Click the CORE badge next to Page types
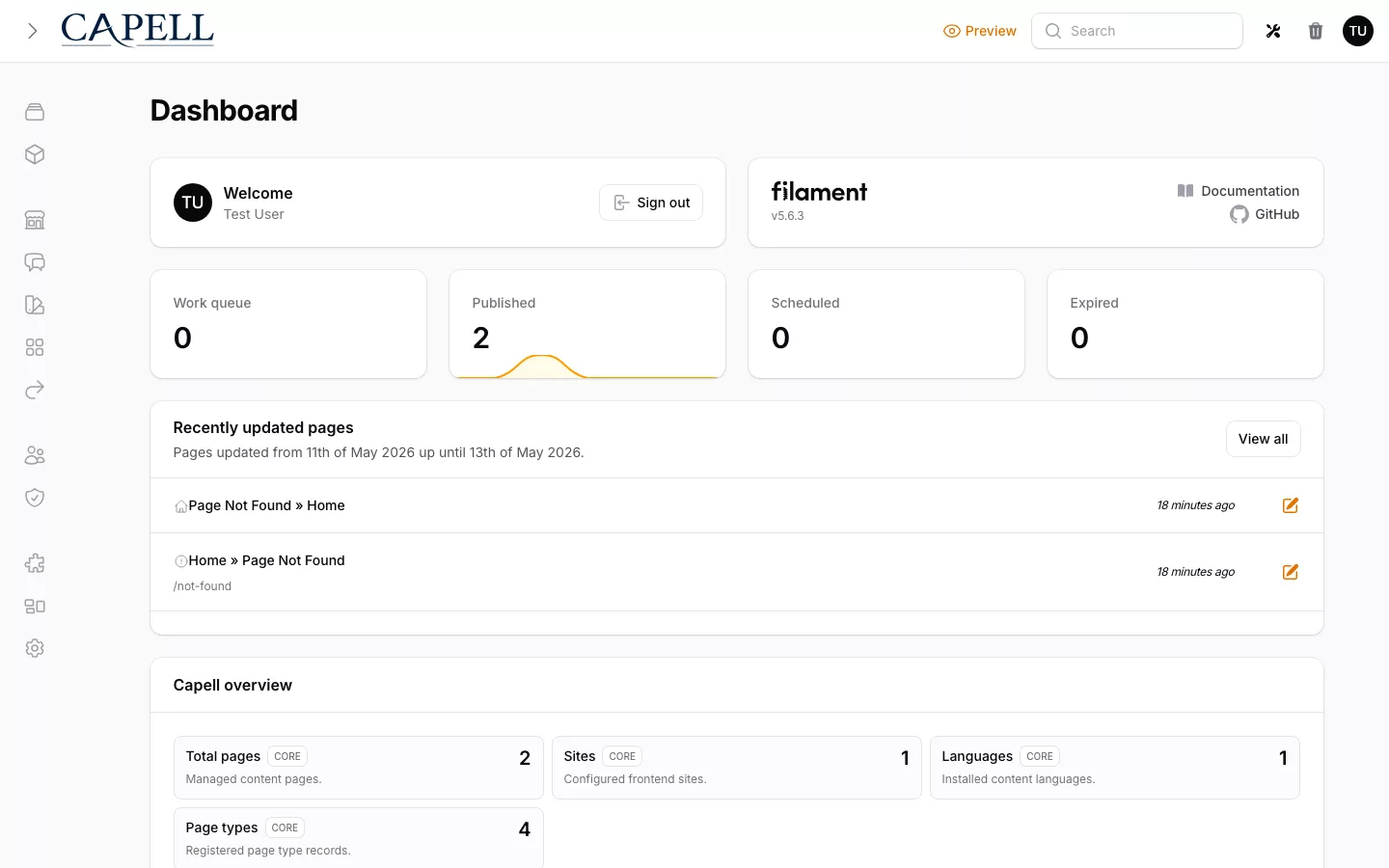 click(285, 827)
